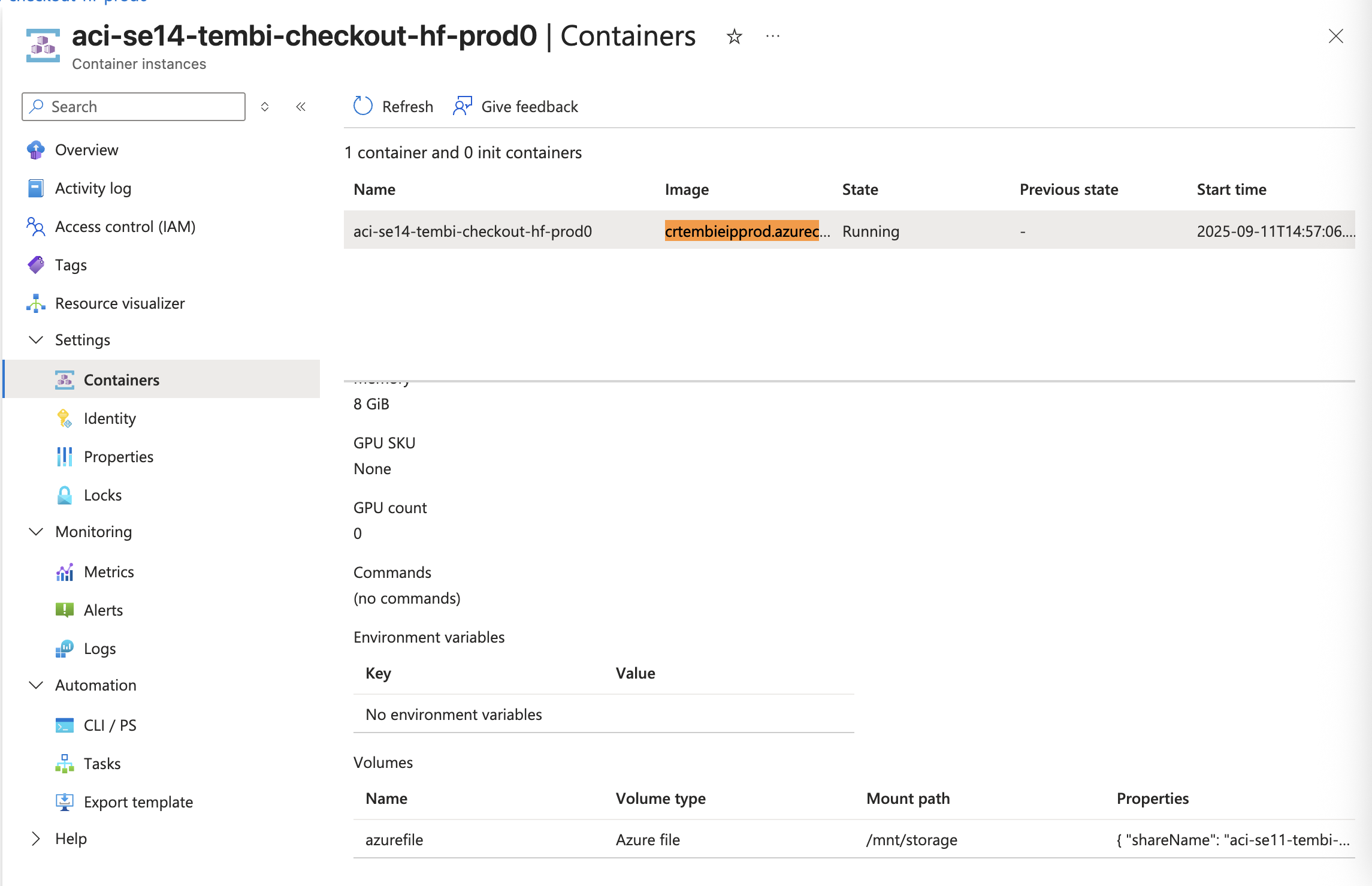The height and width of the screenshot is (886, 1372).
Task: Select the aci-se14-tembi-checkout-hf-prod0 container row
Action: coord(472,231)
